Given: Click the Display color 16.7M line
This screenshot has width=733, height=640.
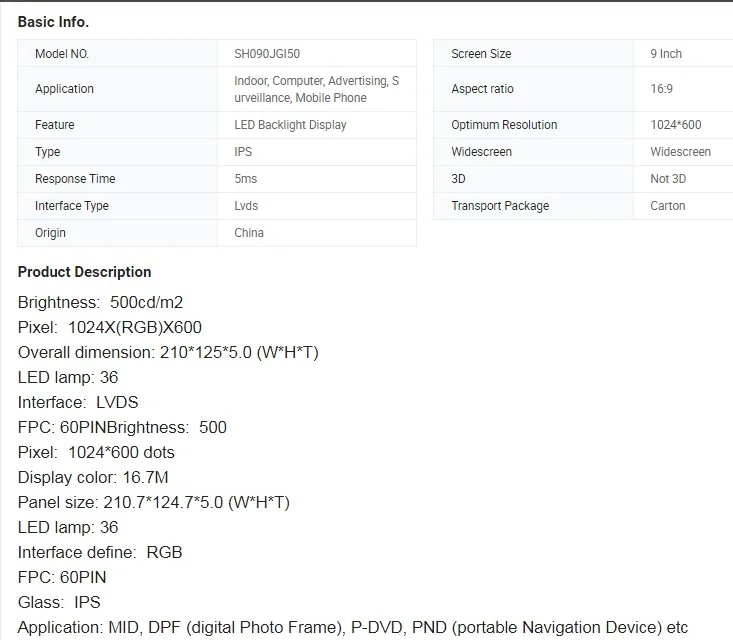Looking at the screenshot, I should [x=93, y=477].
